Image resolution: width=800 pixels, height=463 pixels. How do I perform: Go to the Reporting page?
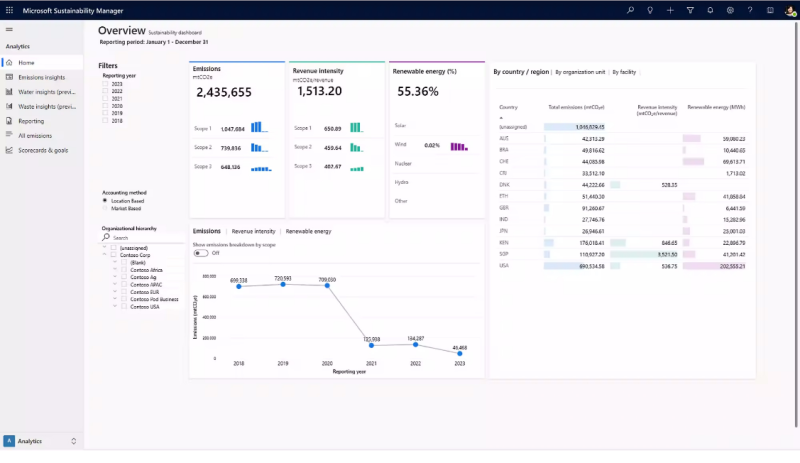(x=41, y=121)
